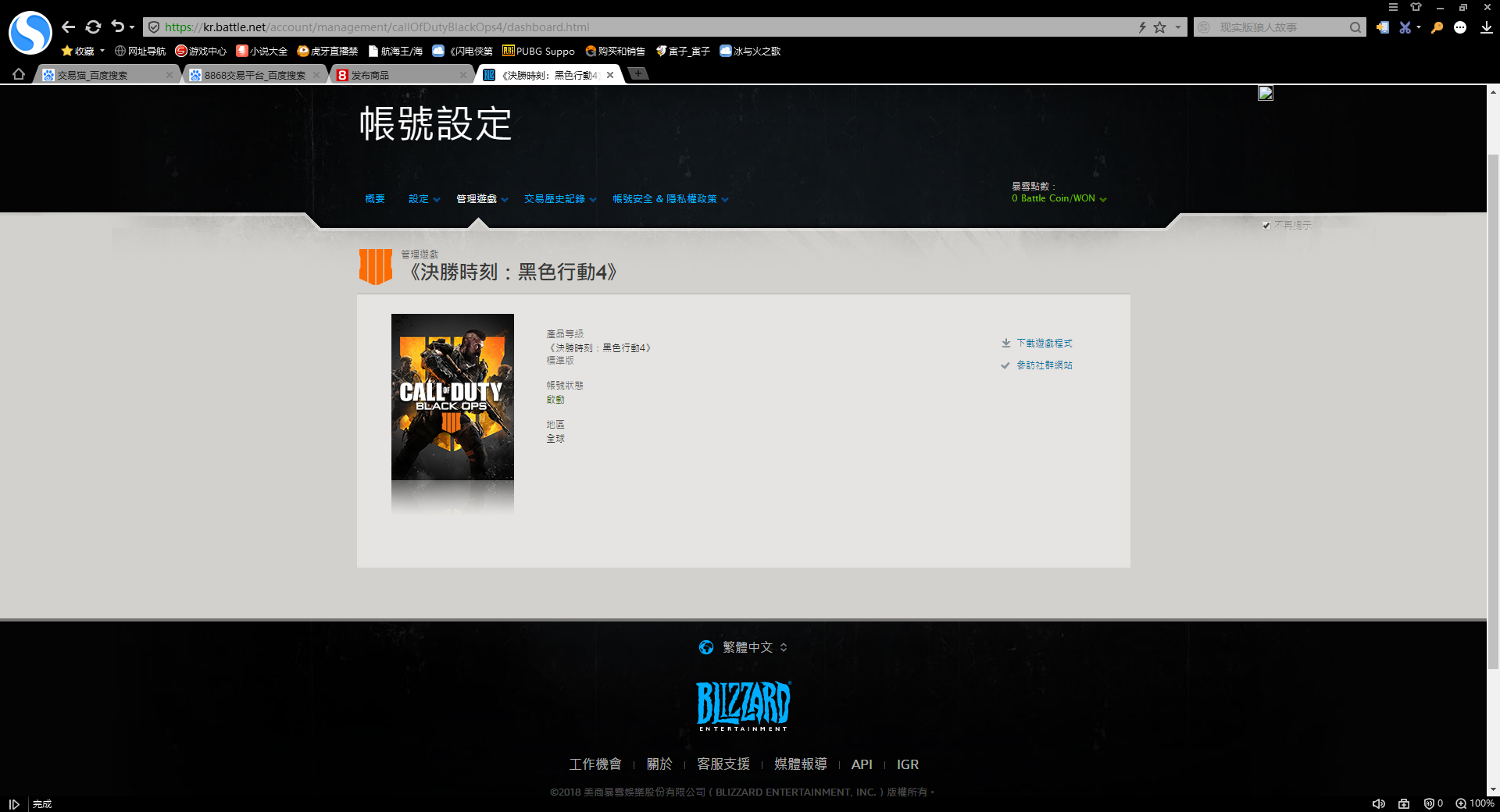The image size is (1500, 812).
Task: Open the 冰与火之歌 bookmark
Action: [x=750, y=51]
